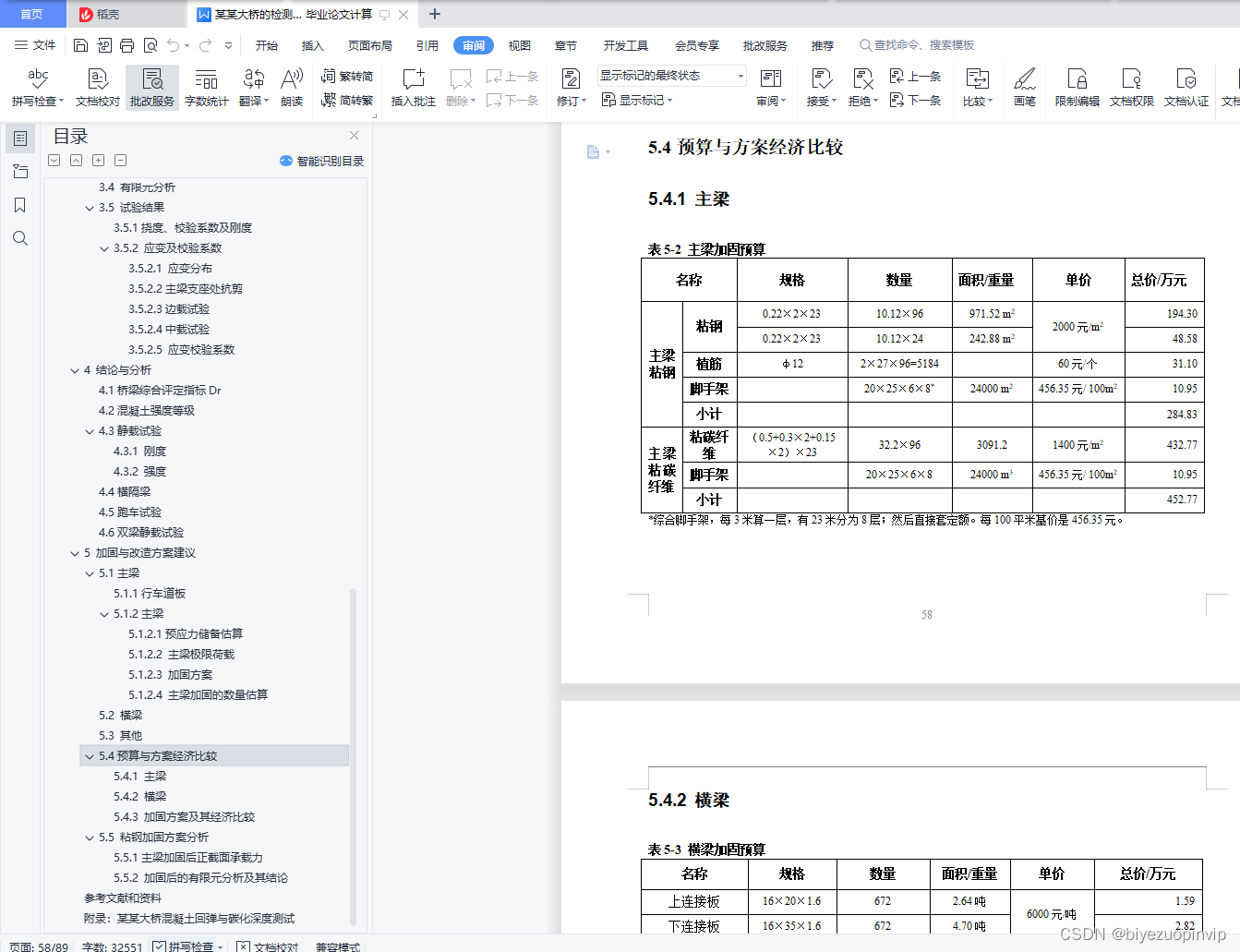Viewport: 1240px width, 952px height.
Task: Undo the last action
Action: (x=174, y=45)
